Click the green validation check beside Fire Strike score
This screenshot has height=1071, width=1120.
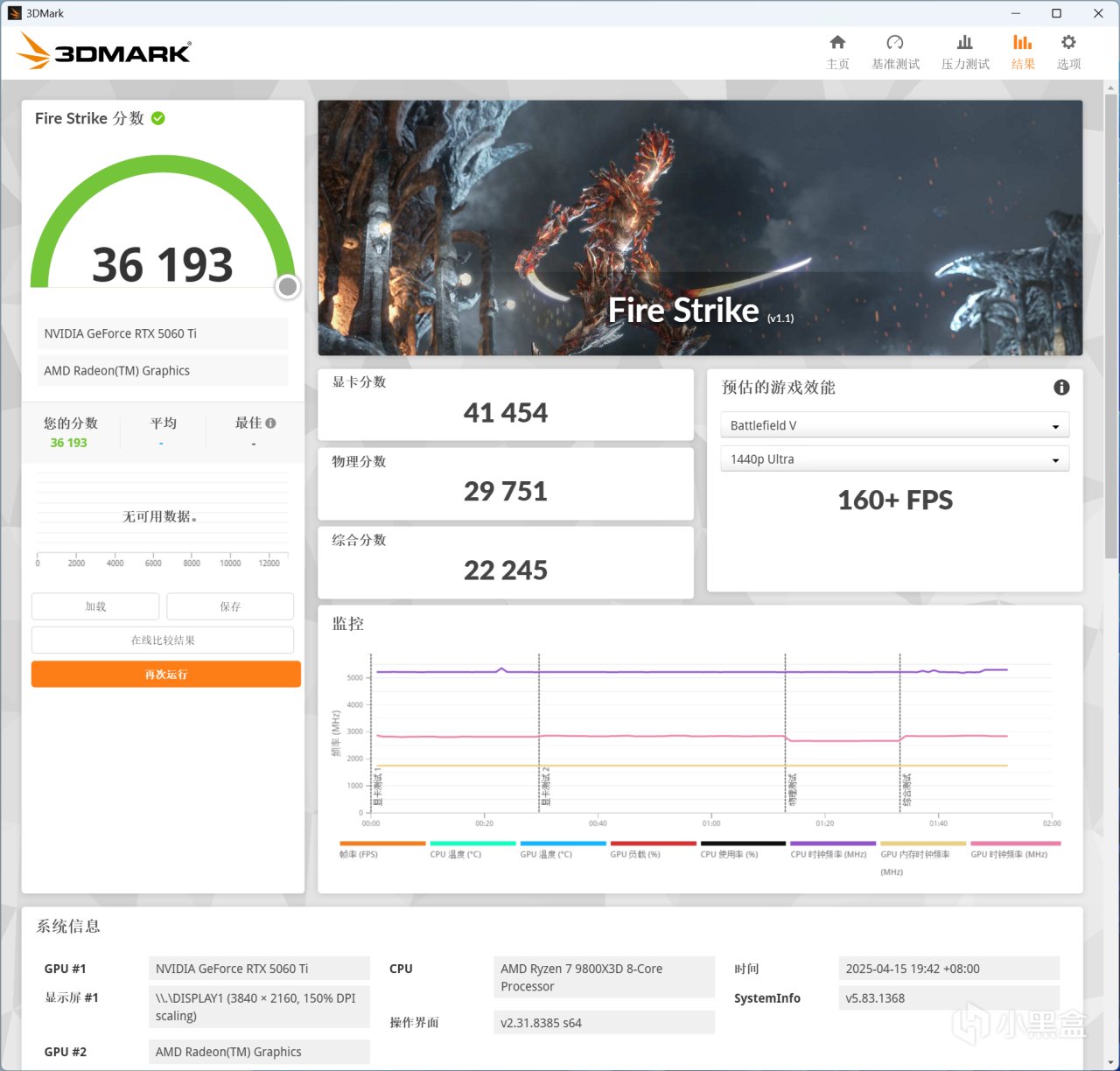pos(158,118)
